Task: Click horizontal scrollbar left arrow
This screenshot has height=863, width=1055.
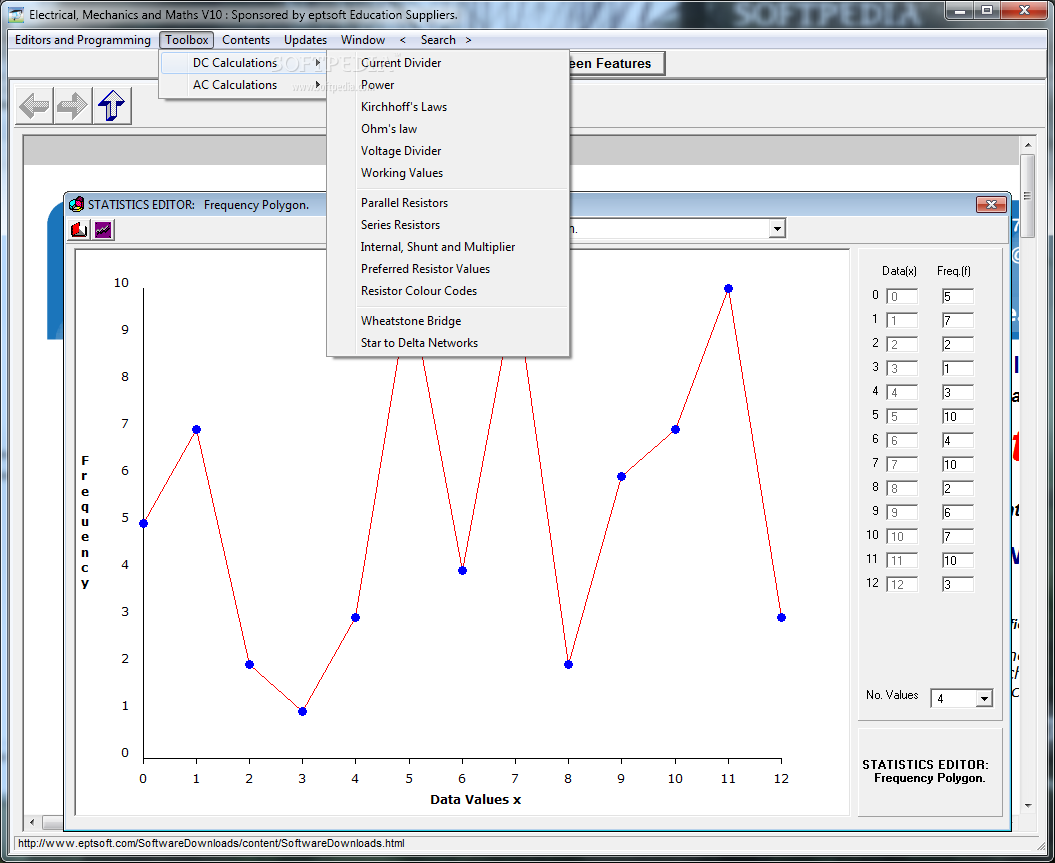Action: (32, 822)
